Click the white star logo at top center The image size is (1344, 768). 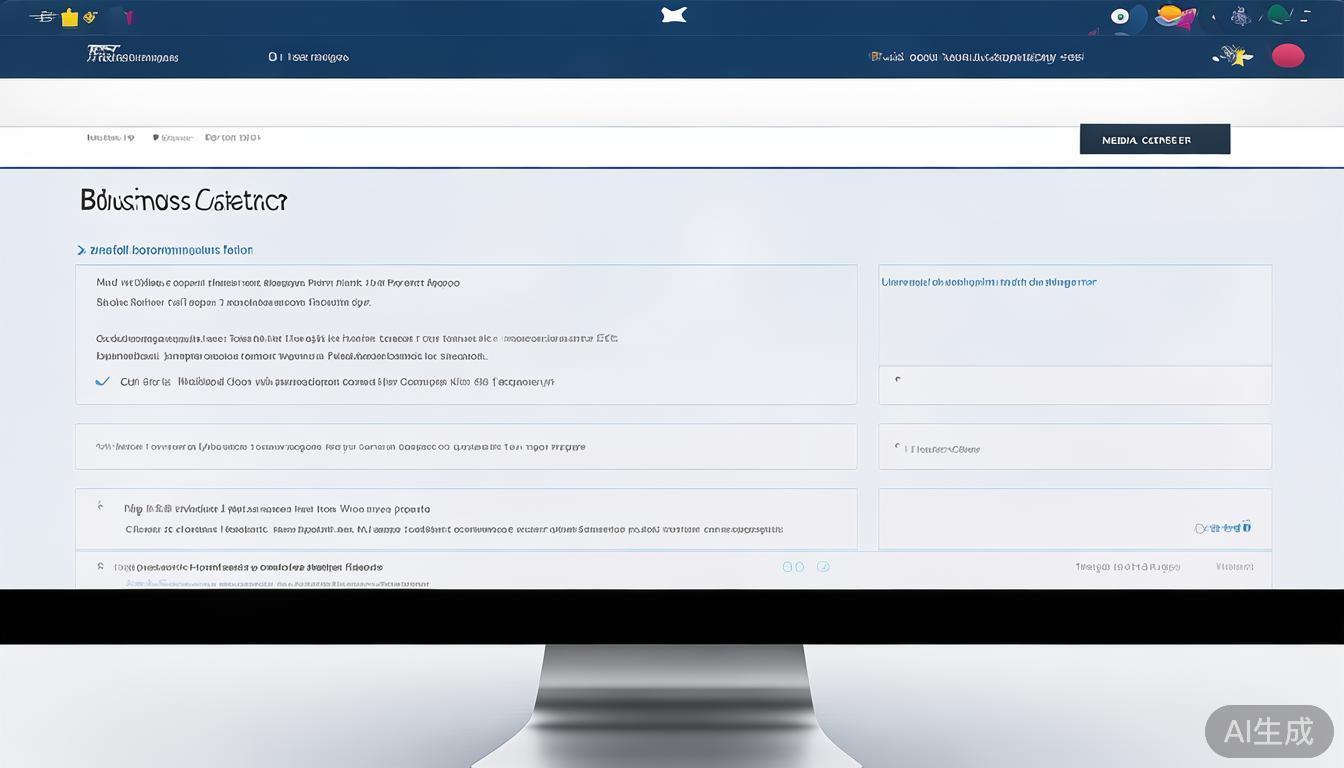point(674,14)
